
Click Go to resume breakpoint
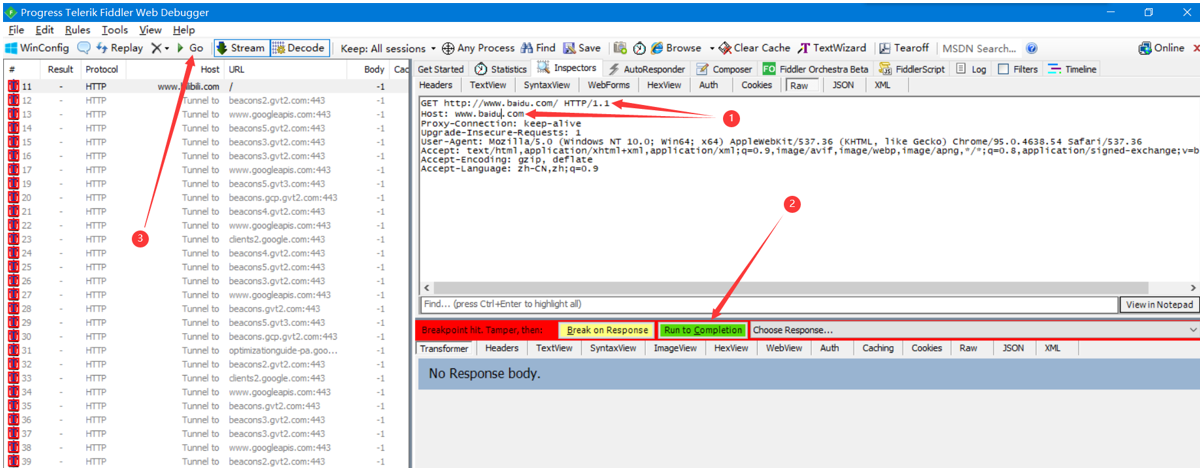point(190,48)
